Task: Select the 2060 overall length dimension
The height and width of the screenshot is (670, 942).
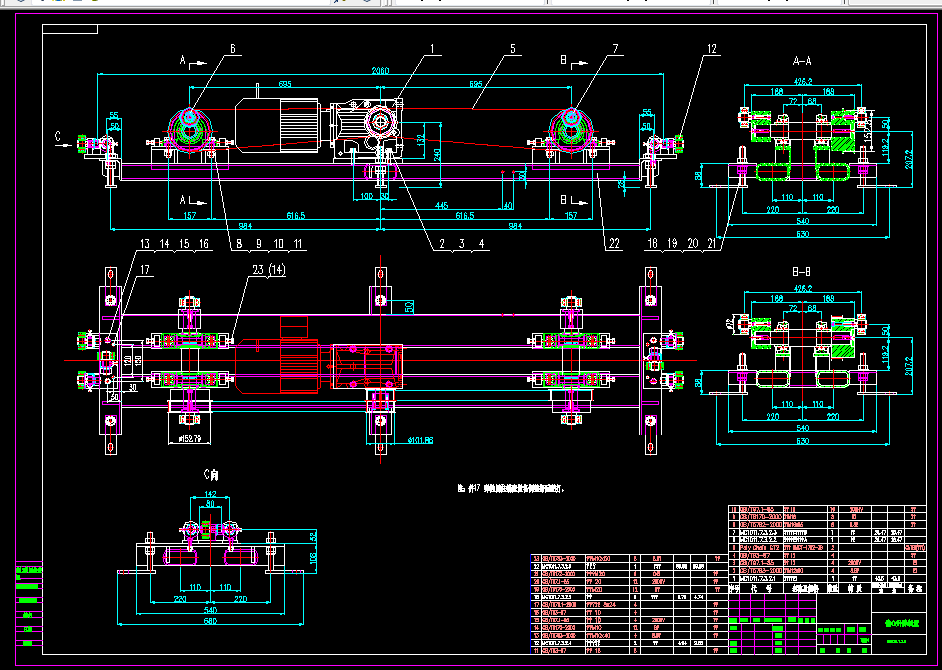Action: (380, 70)
